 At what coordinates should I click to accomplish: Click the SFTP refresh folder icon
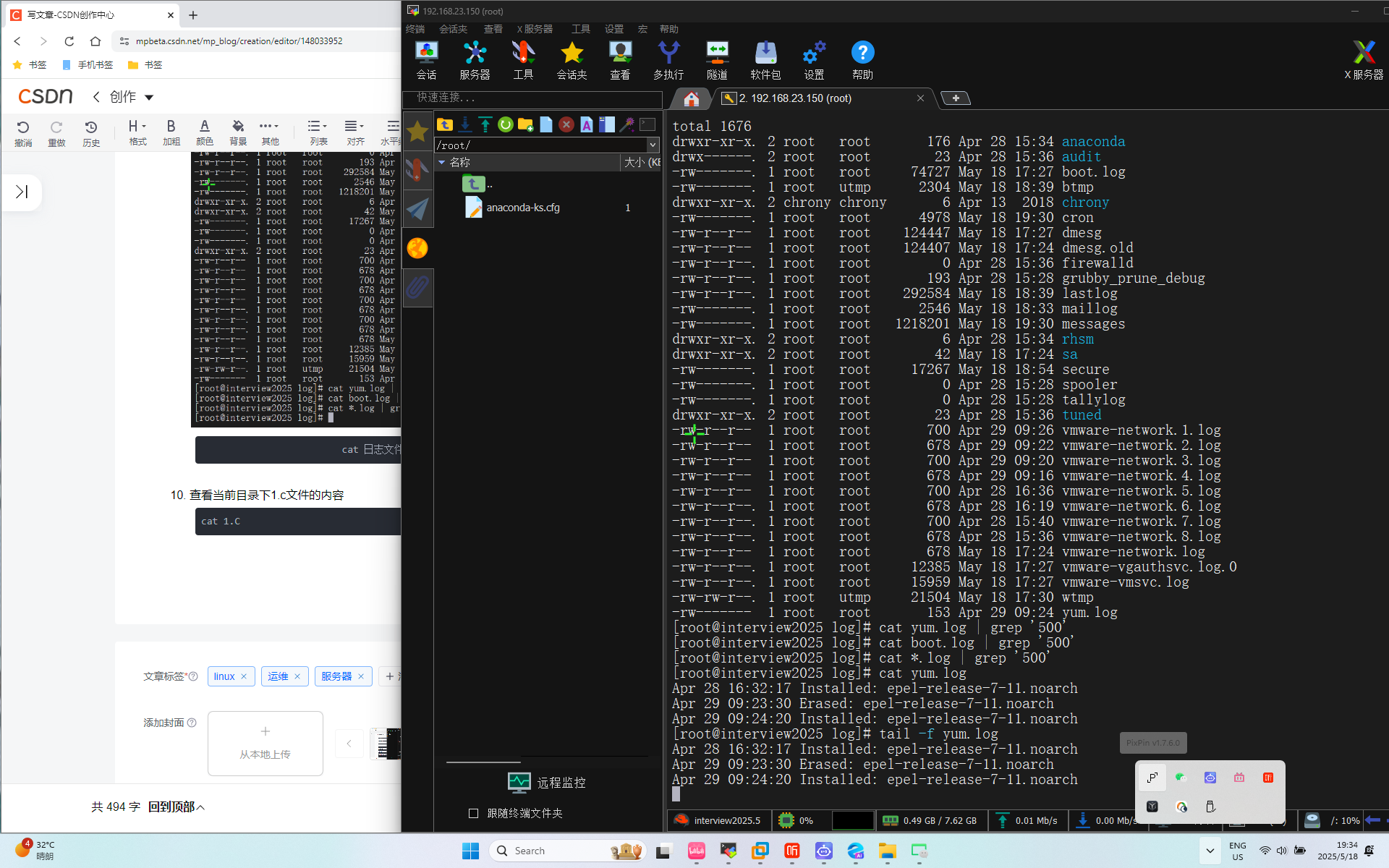pos(505,124)
